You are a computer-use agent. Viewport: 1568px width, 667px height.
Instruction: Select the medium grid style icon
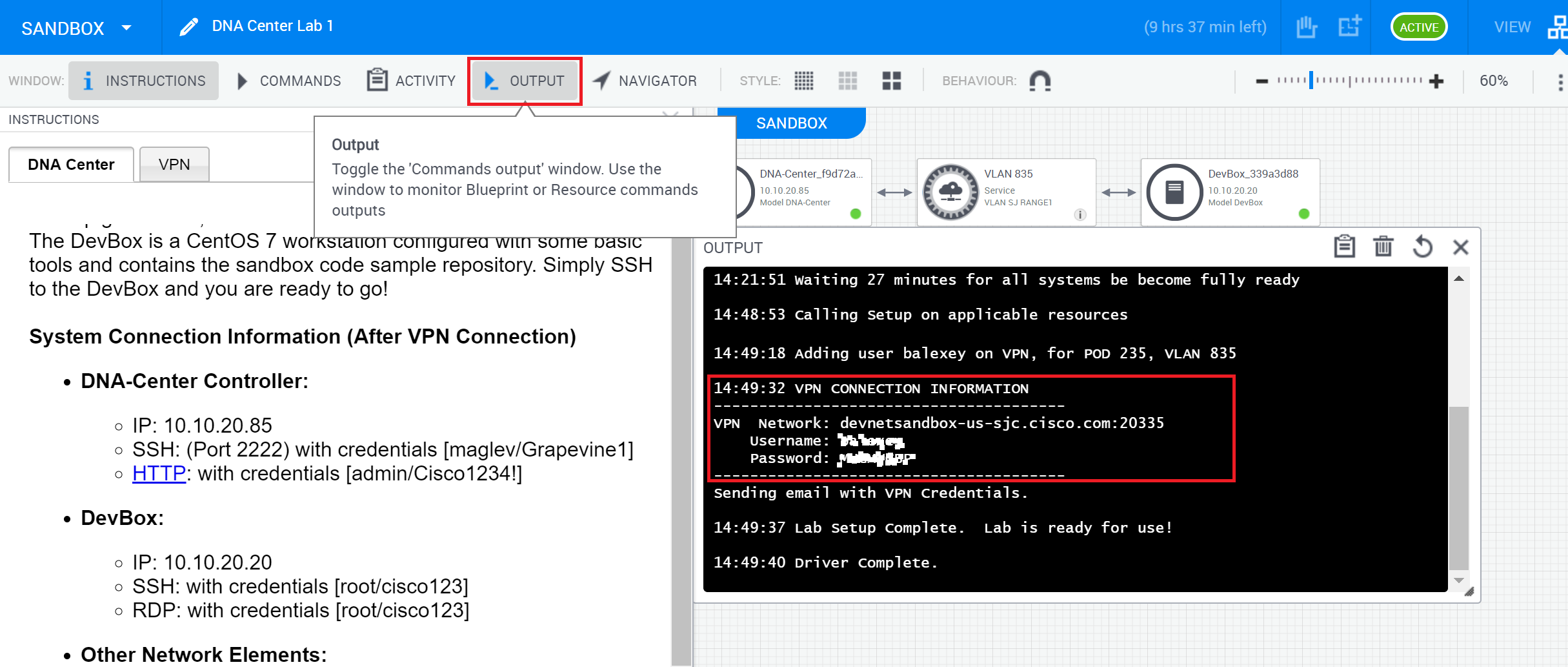click(847, 81)
